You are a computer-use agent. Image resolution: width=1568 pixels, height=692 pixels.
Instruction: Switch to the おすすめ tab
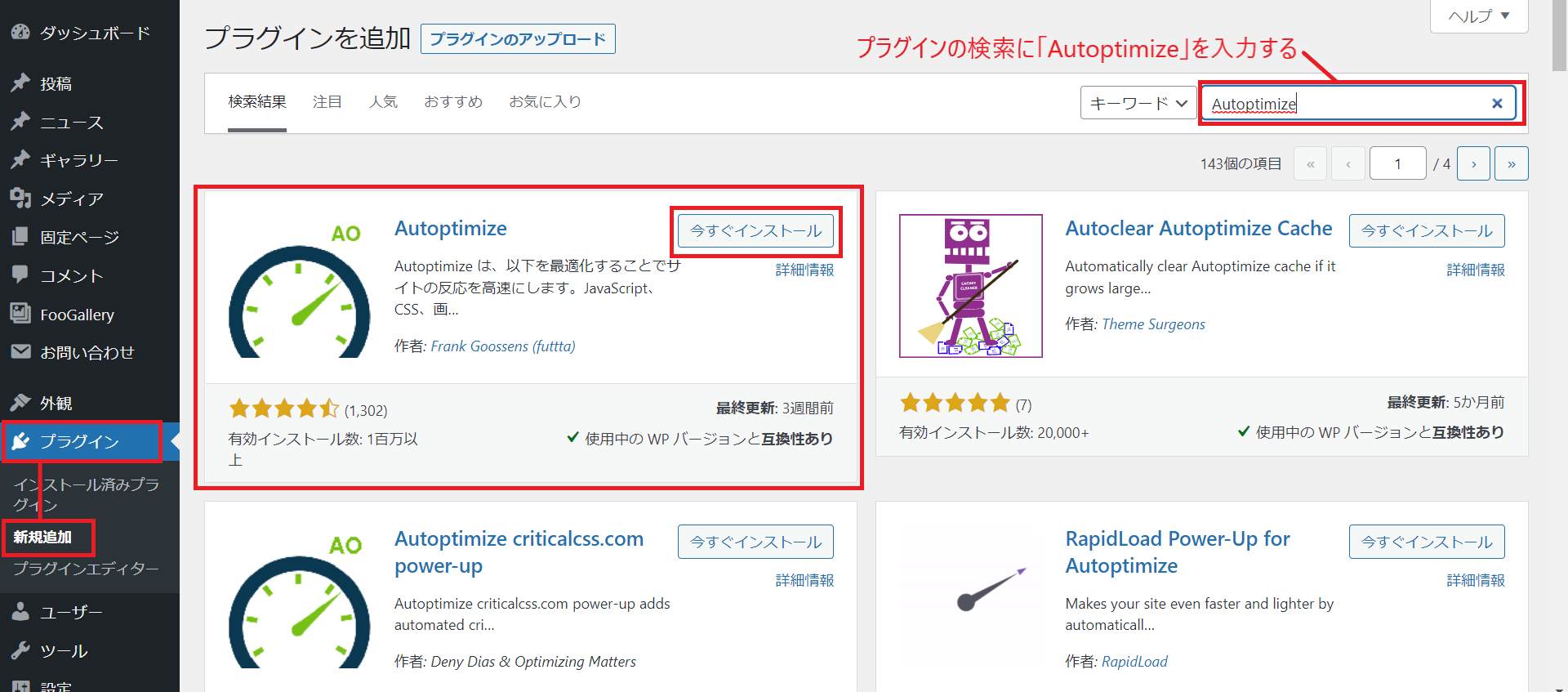click(x=453, y=102)
